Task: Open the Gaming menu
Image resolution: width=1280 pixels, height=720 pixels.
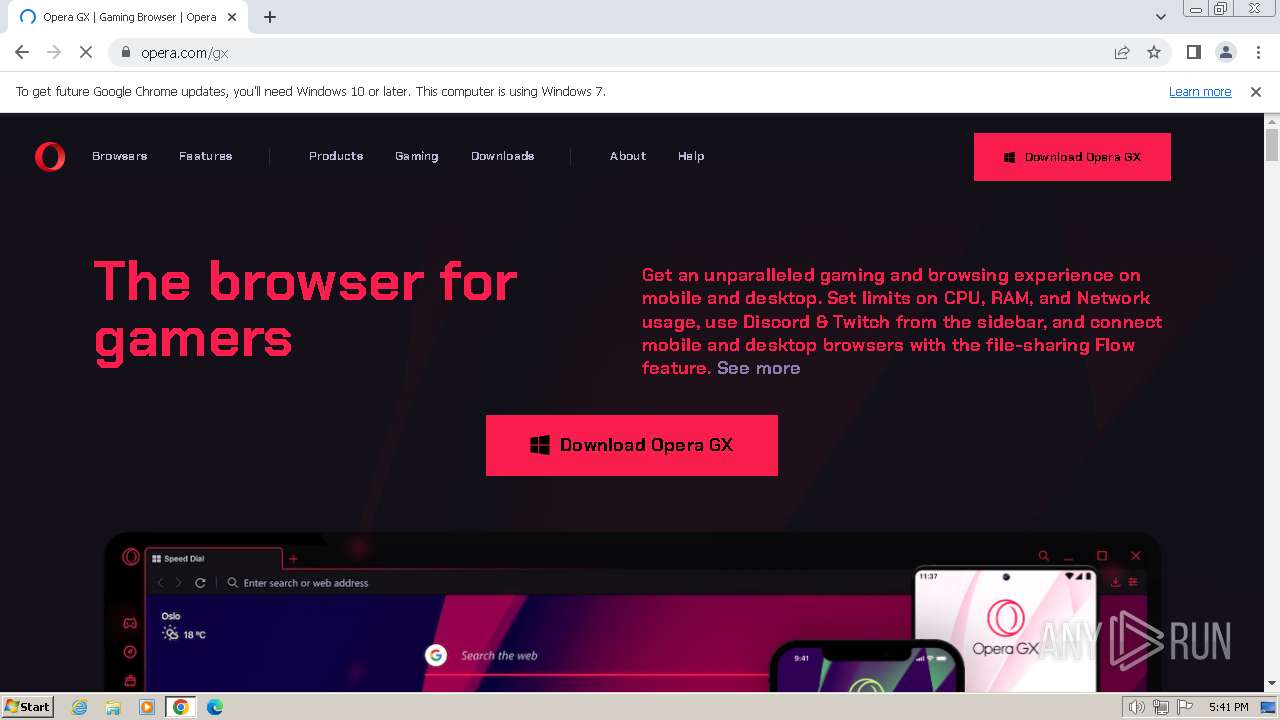Action: pyautogui.click(x=417, y=156)
